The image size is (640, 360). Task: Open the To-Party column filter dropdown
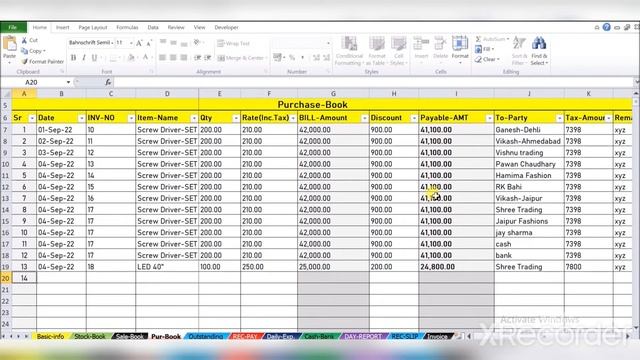coord(559,118)
